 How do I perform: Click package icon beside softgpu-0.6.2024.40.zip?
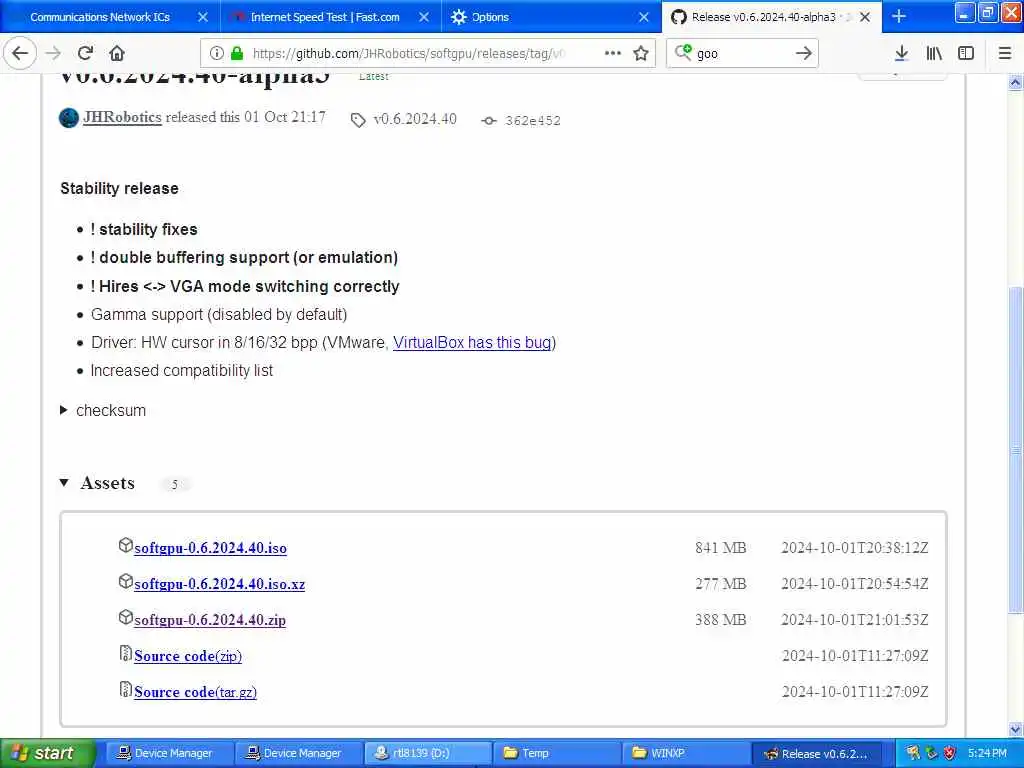[125, 617]
